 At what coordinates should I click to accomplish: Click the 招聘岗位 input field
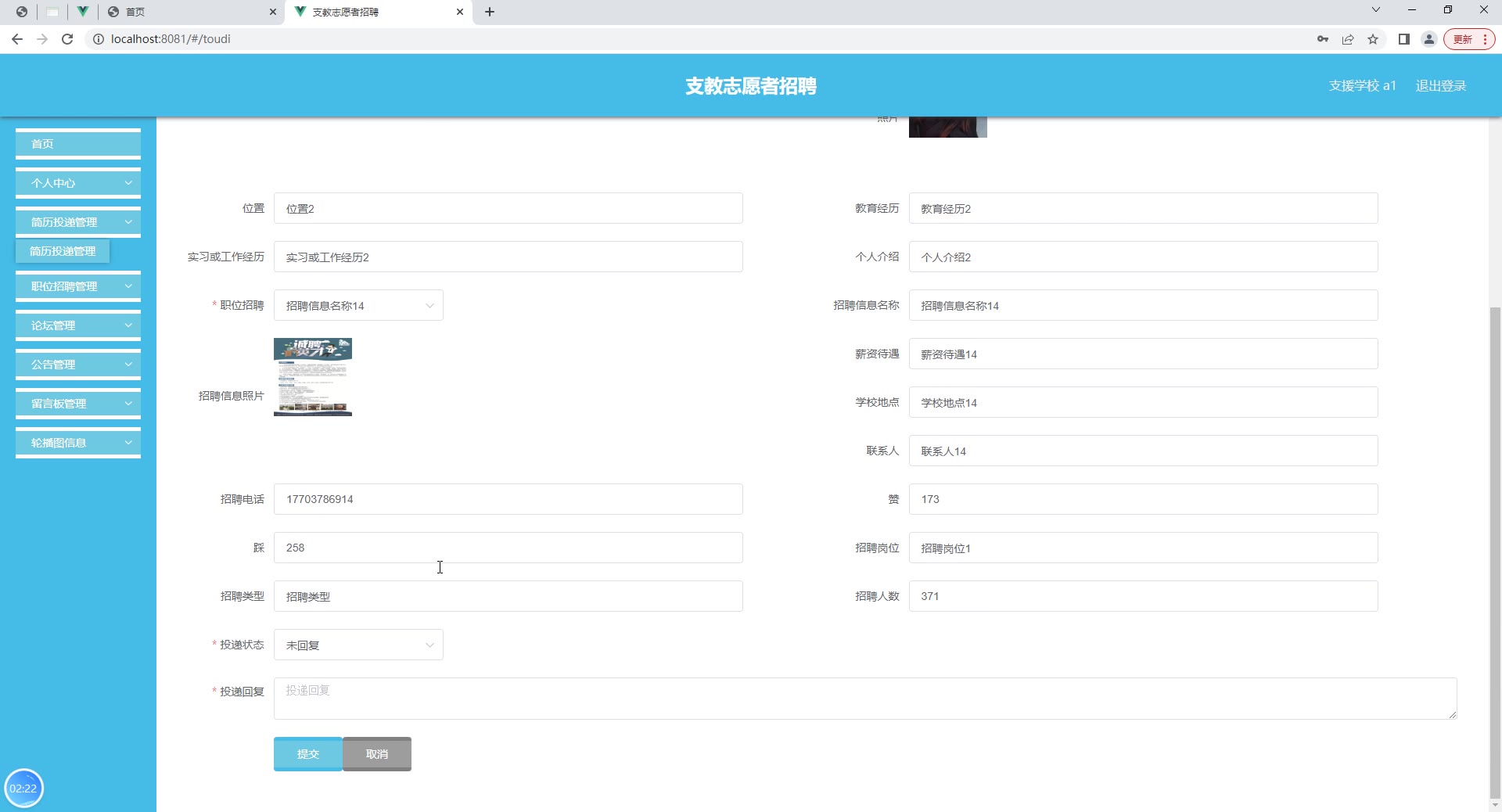1143,548
